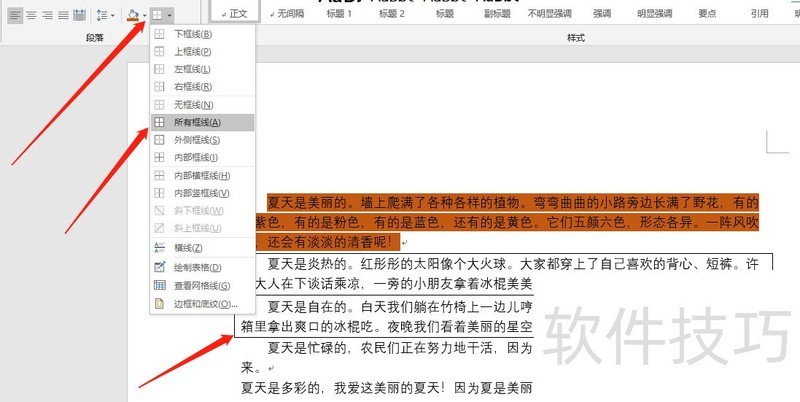Align paragraph text to the left
The image size is (800, 402).
point(15,16)
